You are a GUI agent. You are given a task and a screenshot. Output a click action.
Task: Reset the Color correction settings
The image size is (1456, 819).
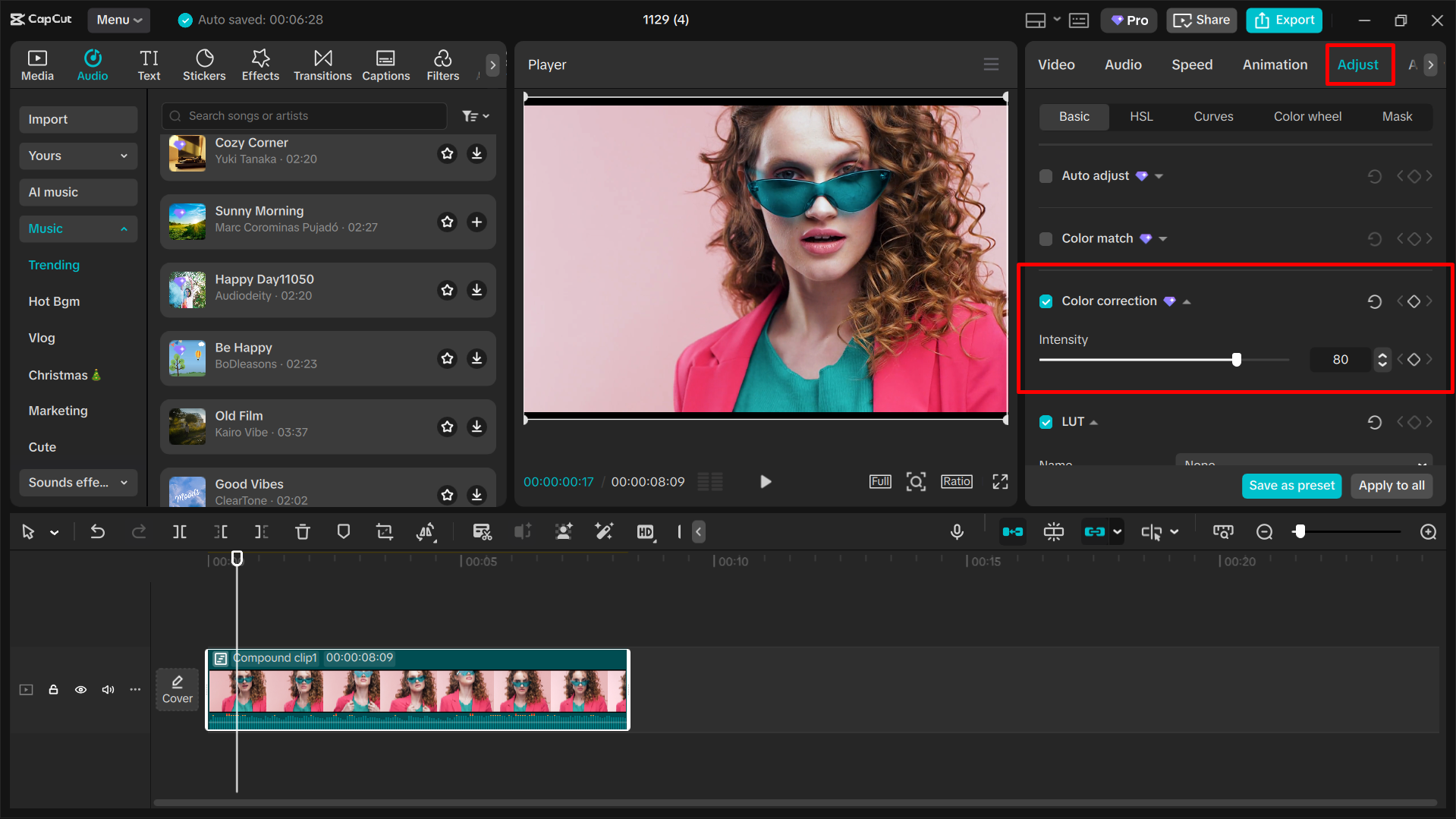click(1374, 301)
